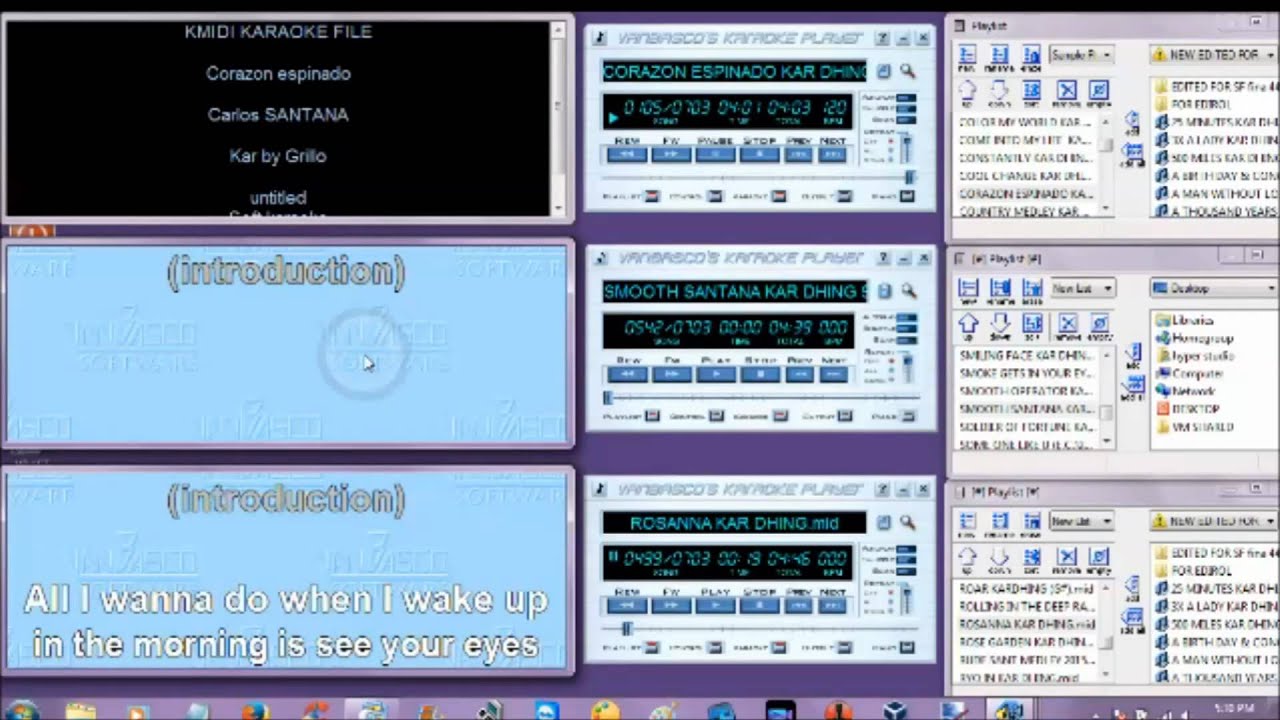Click magnifier icon in Rosanna player
Image resolution: width=1280 pixels, height=720 pixels.
click(907, 522)
